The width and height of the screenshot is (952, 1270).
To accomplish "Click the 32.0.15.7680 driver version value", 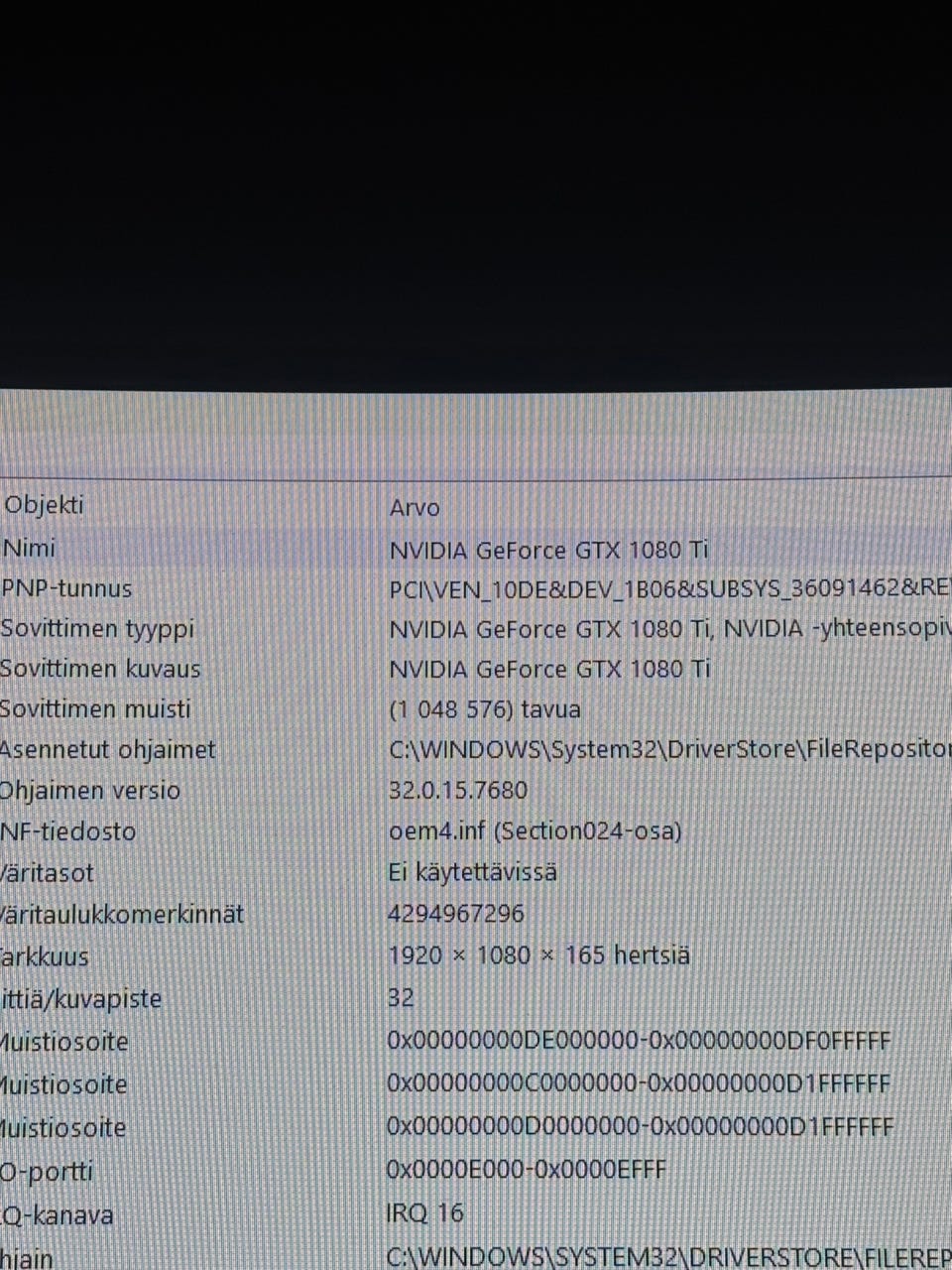I will pyautogui.click(x=458, y=791).
